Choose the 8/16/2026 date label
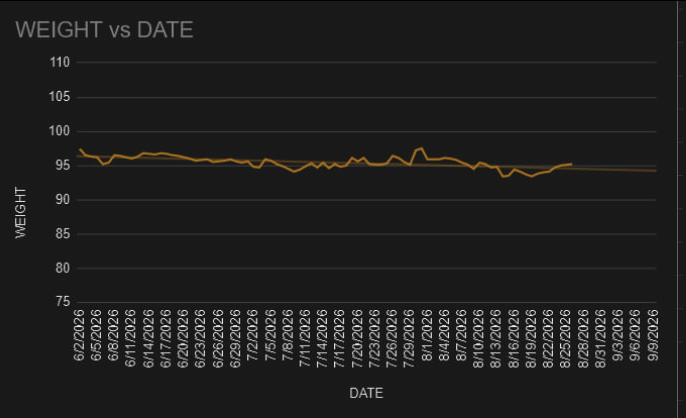This screenshot has width=686, height=418. click(x=513, y=338)
